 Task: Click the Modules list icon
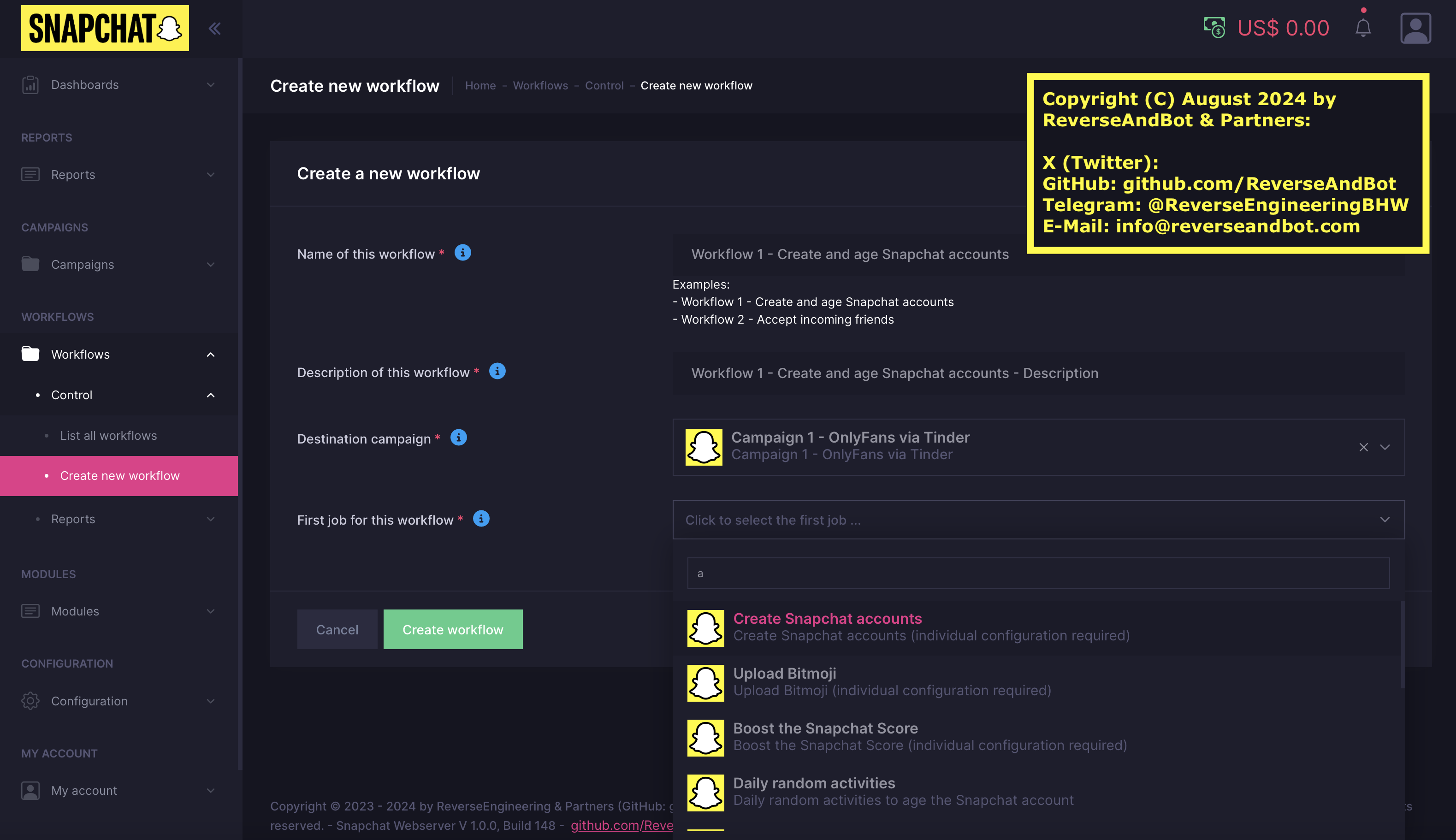tap(30, 611)
